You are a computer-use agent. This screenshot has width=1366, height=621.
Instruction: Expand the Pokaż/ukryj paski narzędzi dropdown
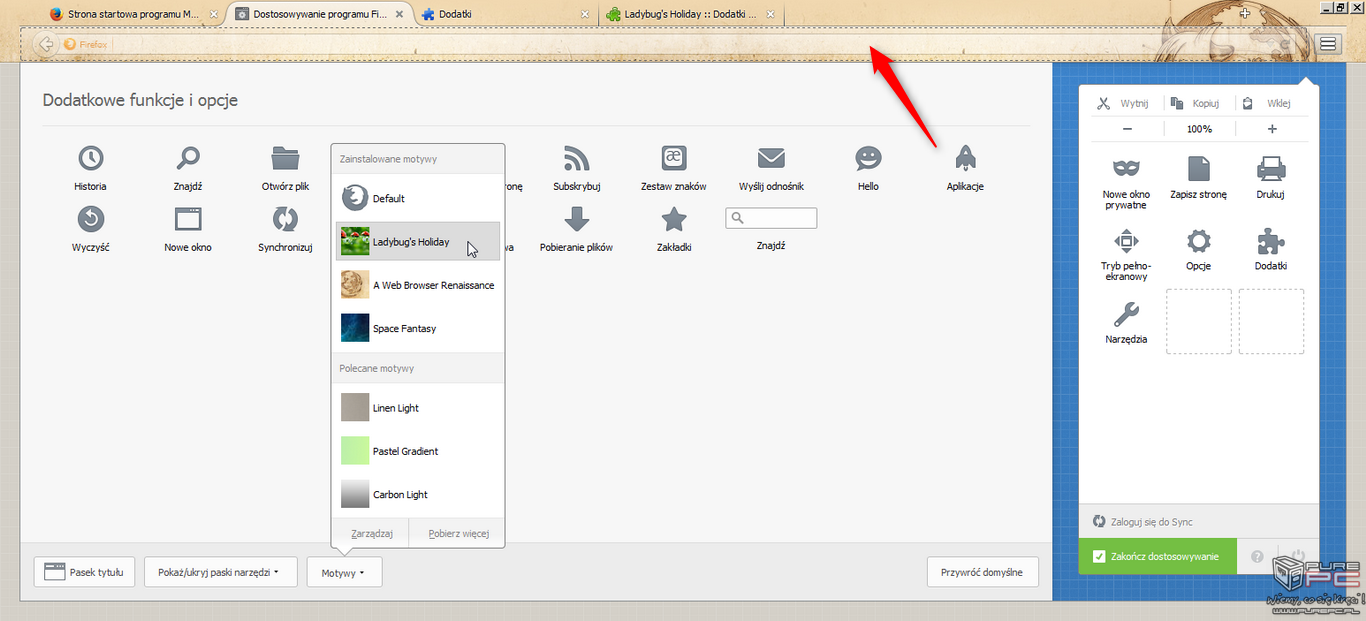pos(218,572)
